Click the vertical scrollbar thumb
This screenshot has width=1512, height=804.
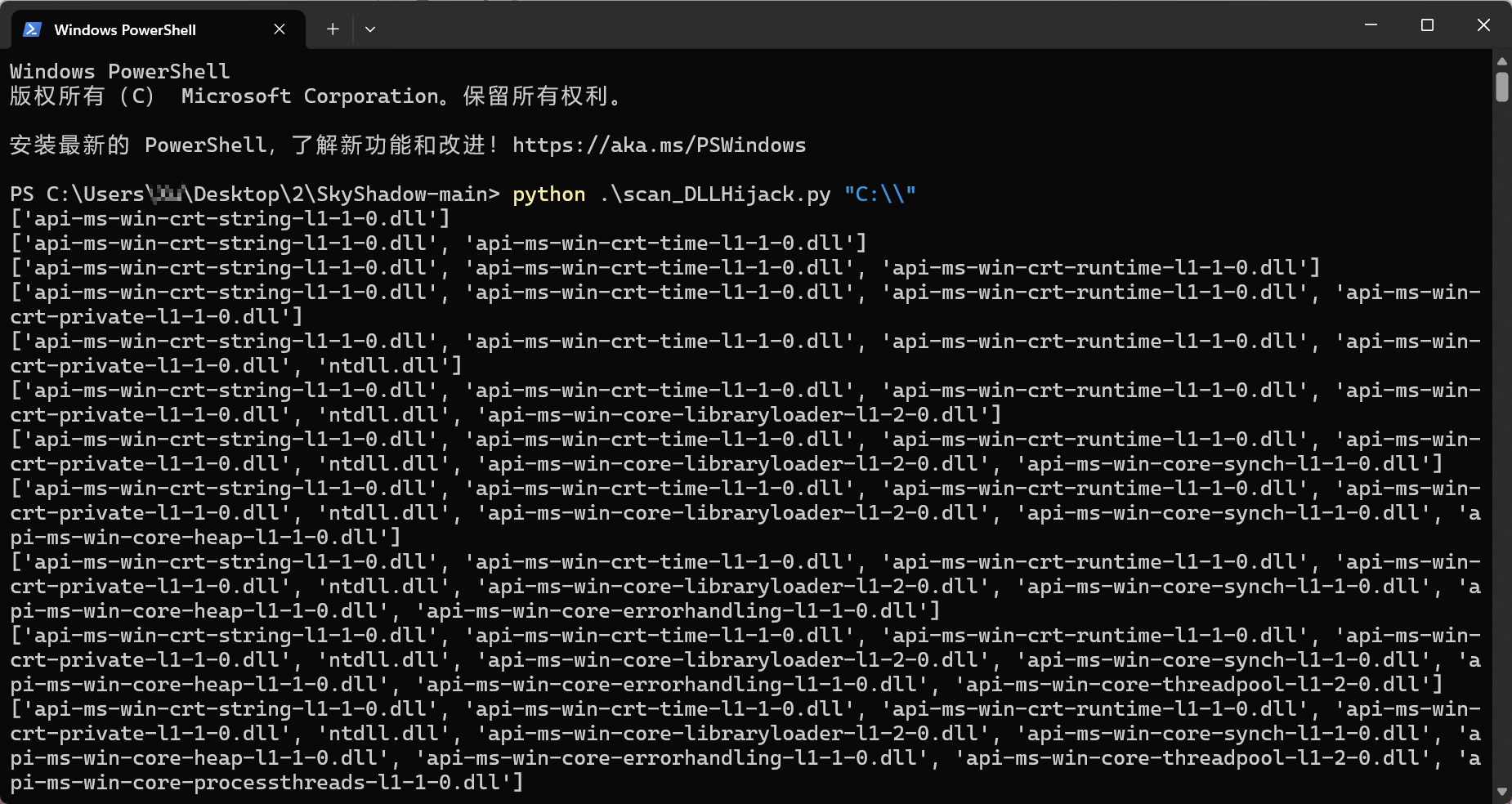coord(1501,87)
